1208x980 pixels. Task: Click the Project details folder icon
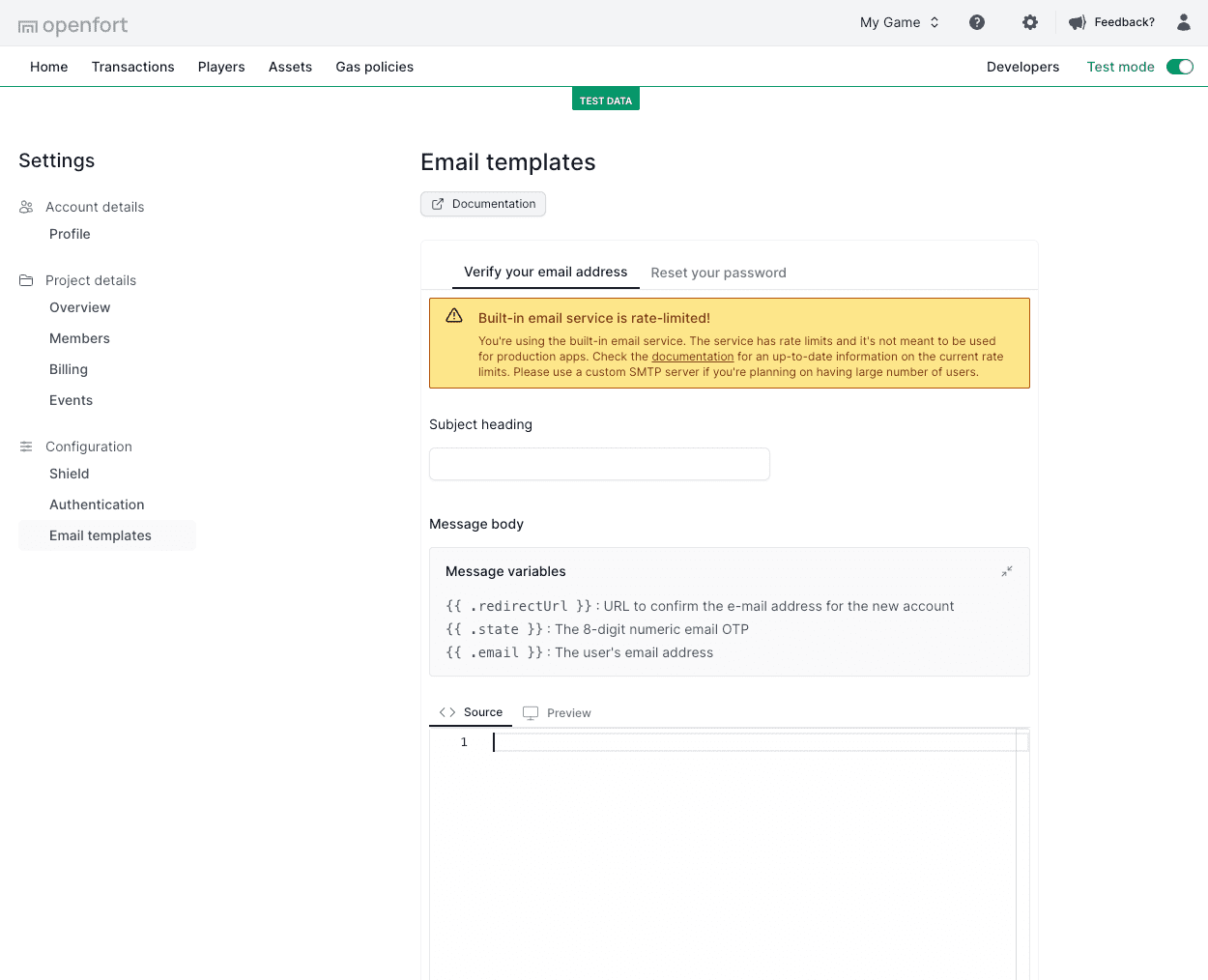coord(26,280)
